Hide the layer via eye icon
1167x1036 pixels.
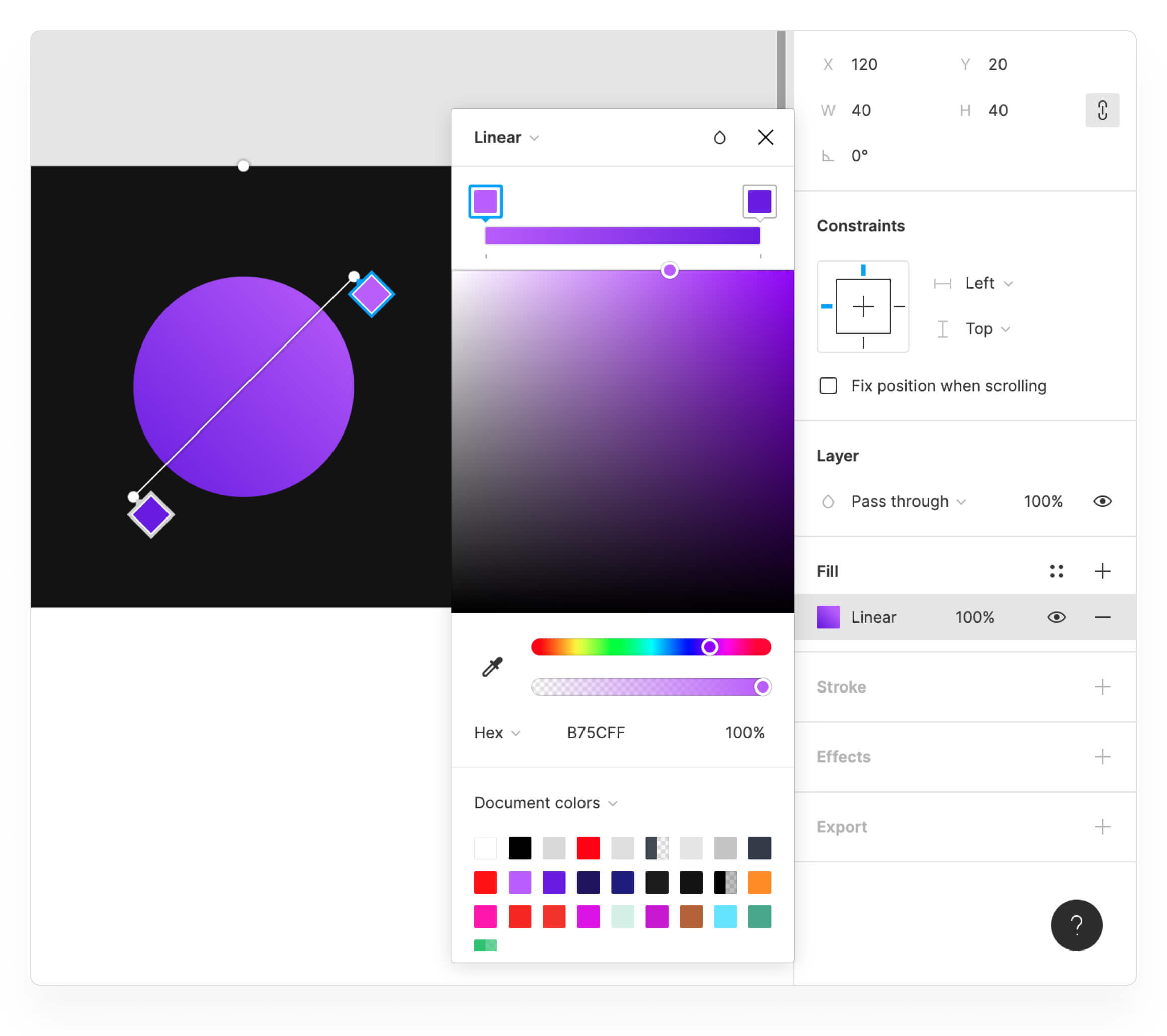click(x=1102, y=501)
